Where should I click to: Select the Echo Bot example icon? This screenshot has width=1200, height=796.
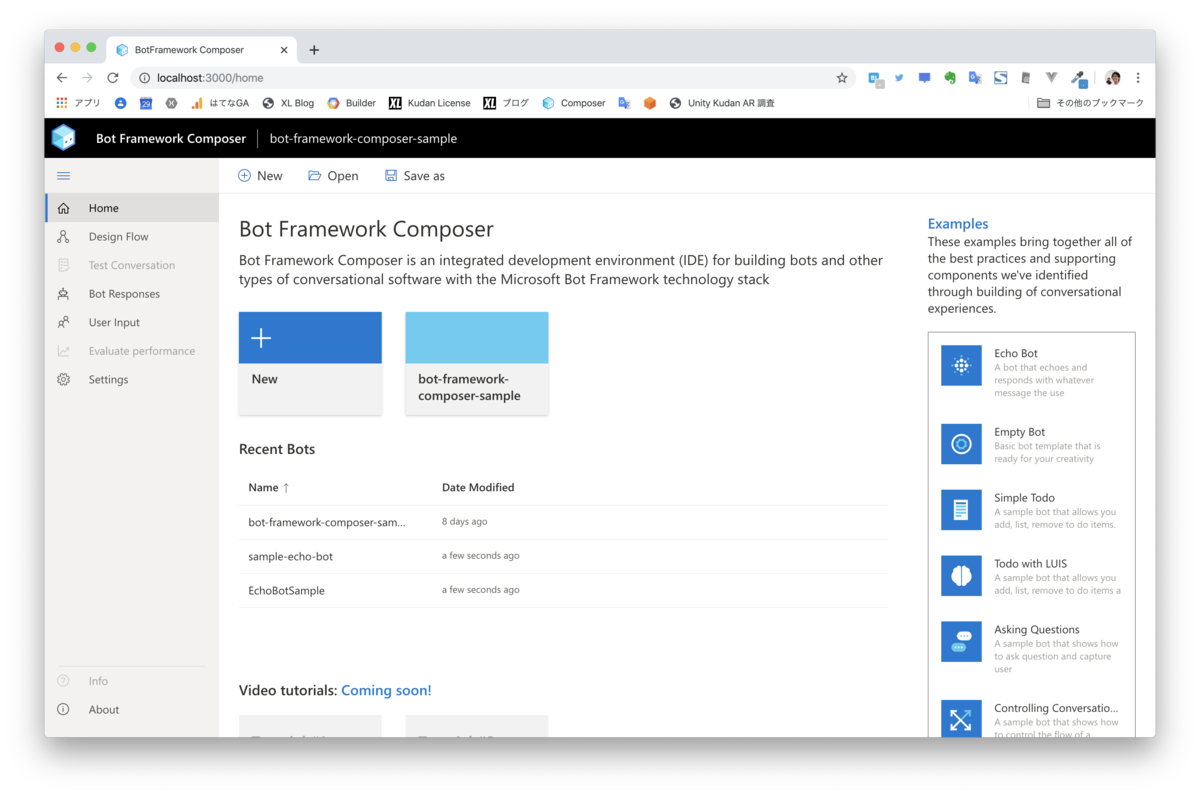(961, 365)
